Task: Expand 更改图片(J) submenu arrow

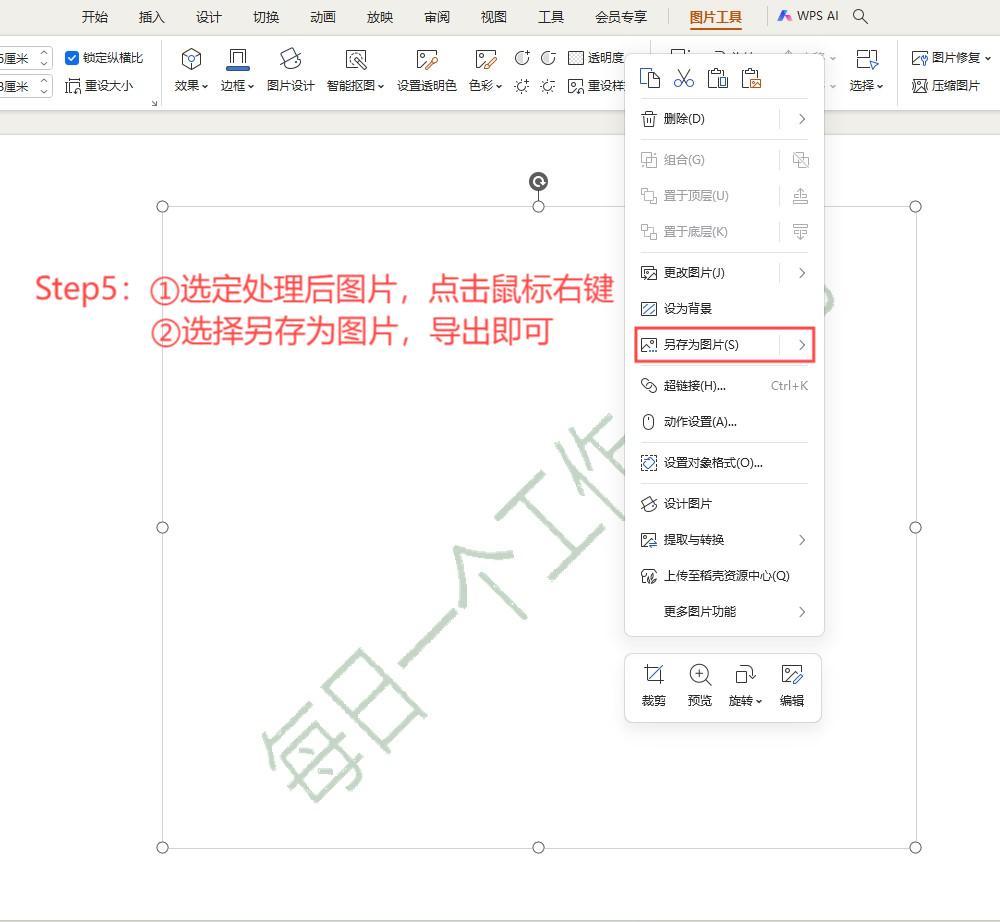Action: (802, 273)
